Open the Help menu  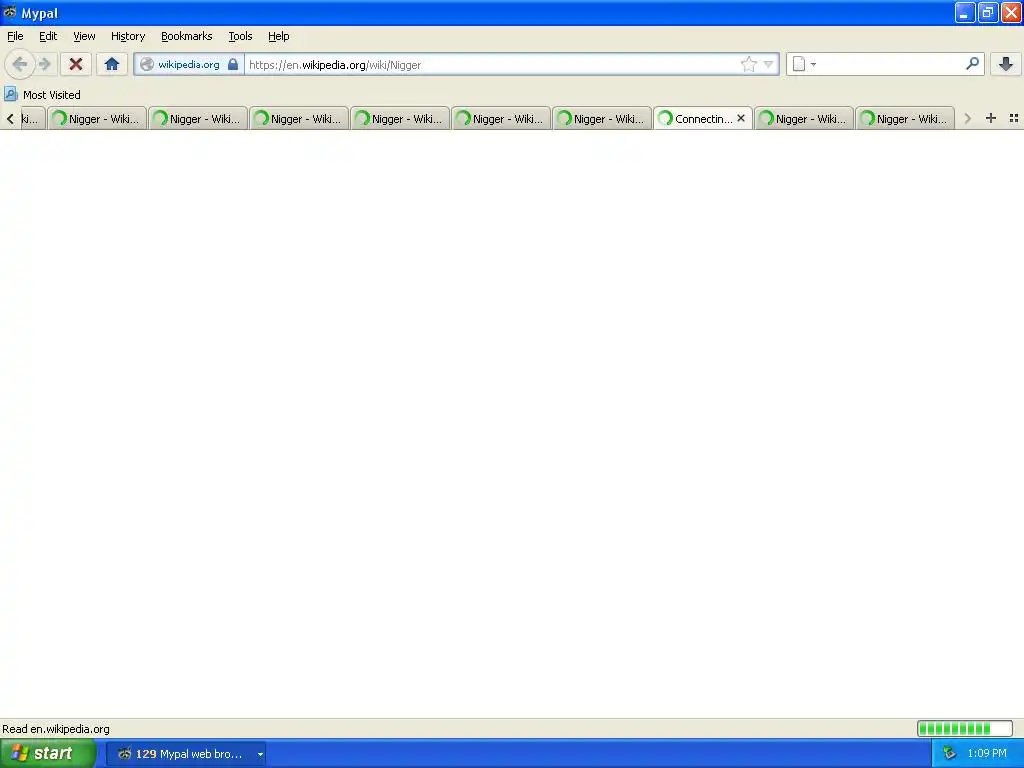tap(279, 36)
